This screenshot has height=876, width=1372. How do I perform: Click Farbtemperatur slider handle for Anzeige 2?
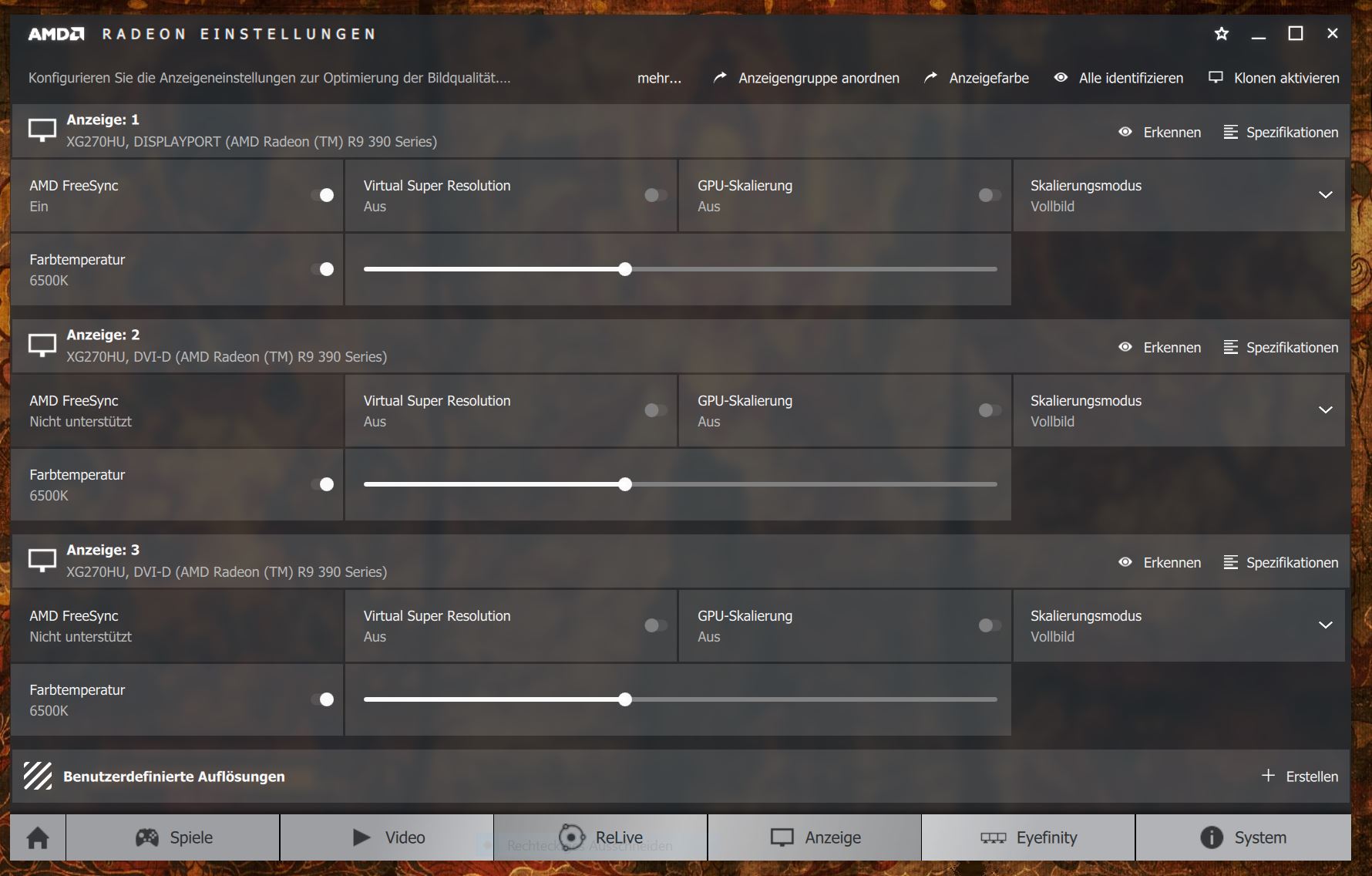coord(625,484)
